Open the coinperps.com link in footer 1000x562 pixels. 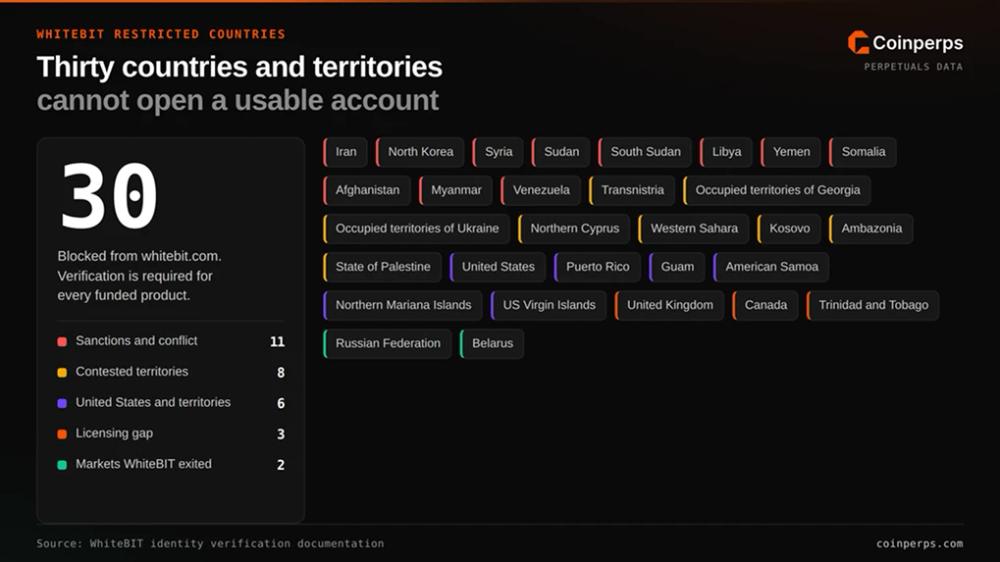[x=919, y=544]
